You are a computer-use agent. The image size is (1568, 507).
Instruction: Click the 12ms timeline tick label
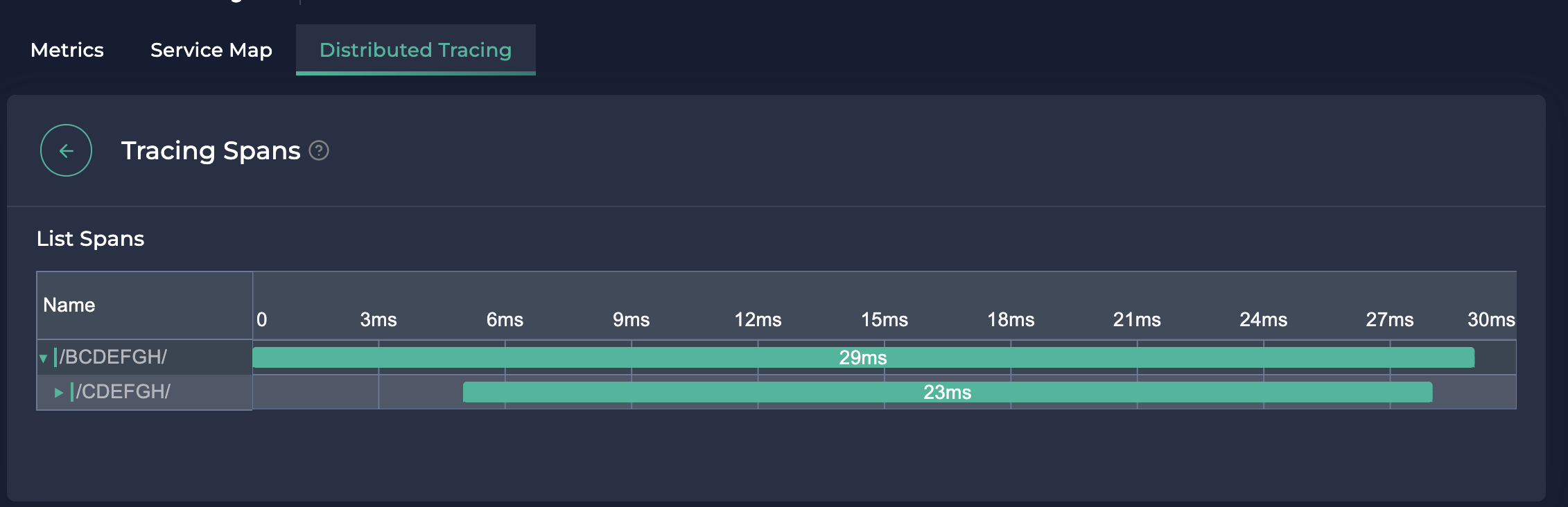coord(758,319)
